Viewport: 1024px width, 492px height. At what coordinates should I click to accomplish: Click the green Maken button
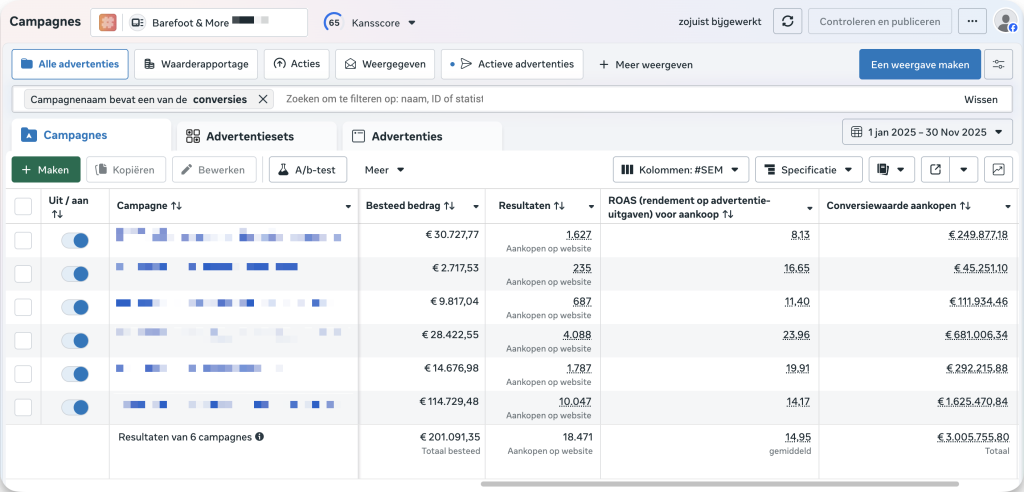coord(46,170)
